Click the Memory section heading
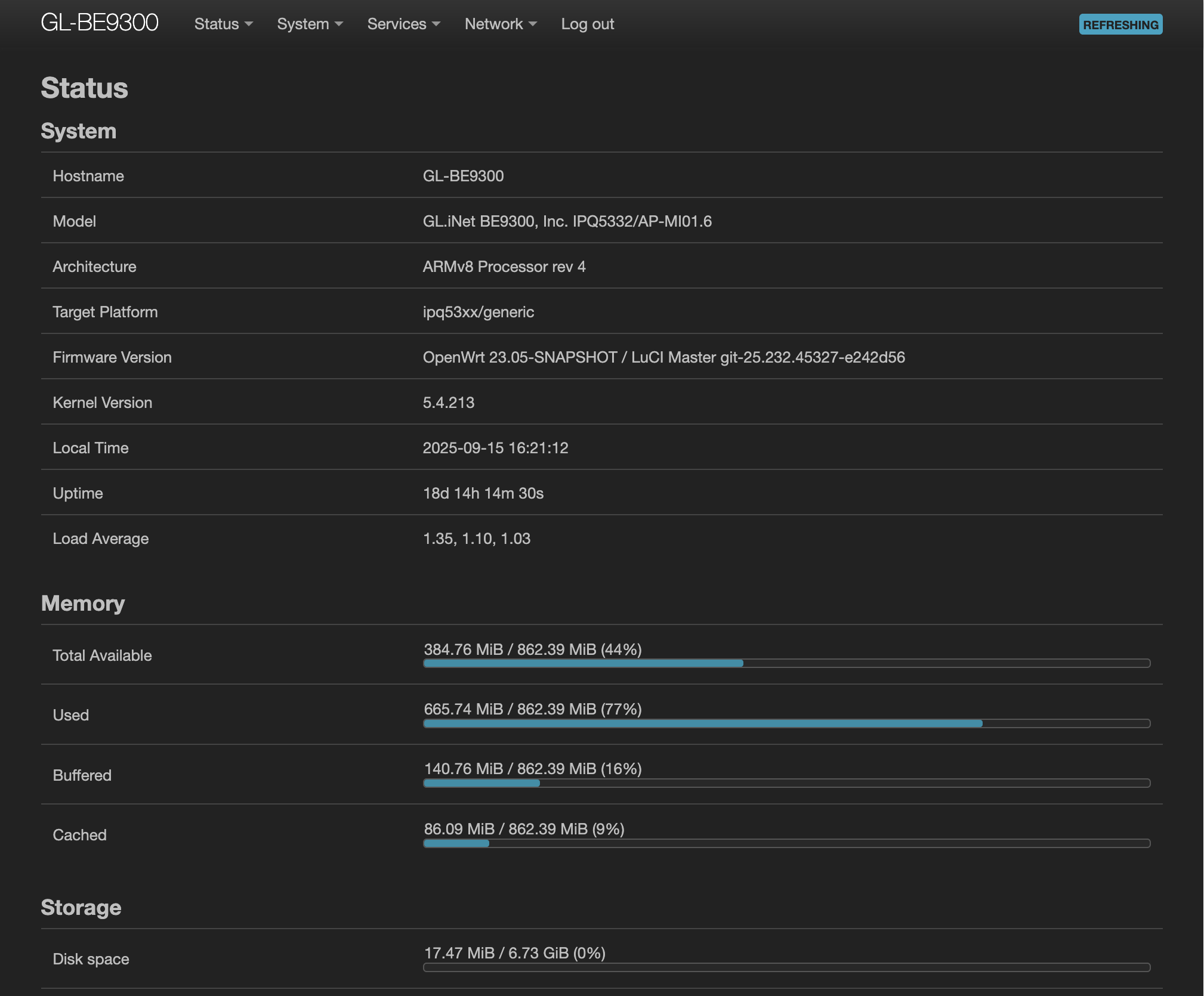The height and width of the screenshot is (996, 1204). (x=83, y=603)
